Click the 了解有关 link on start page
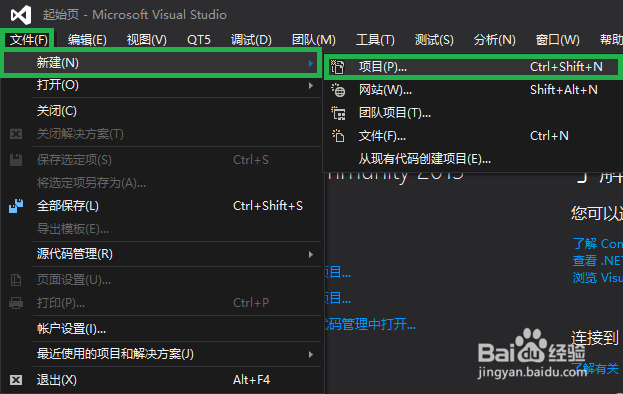This screenshot has width=623, height=394. 596,369
